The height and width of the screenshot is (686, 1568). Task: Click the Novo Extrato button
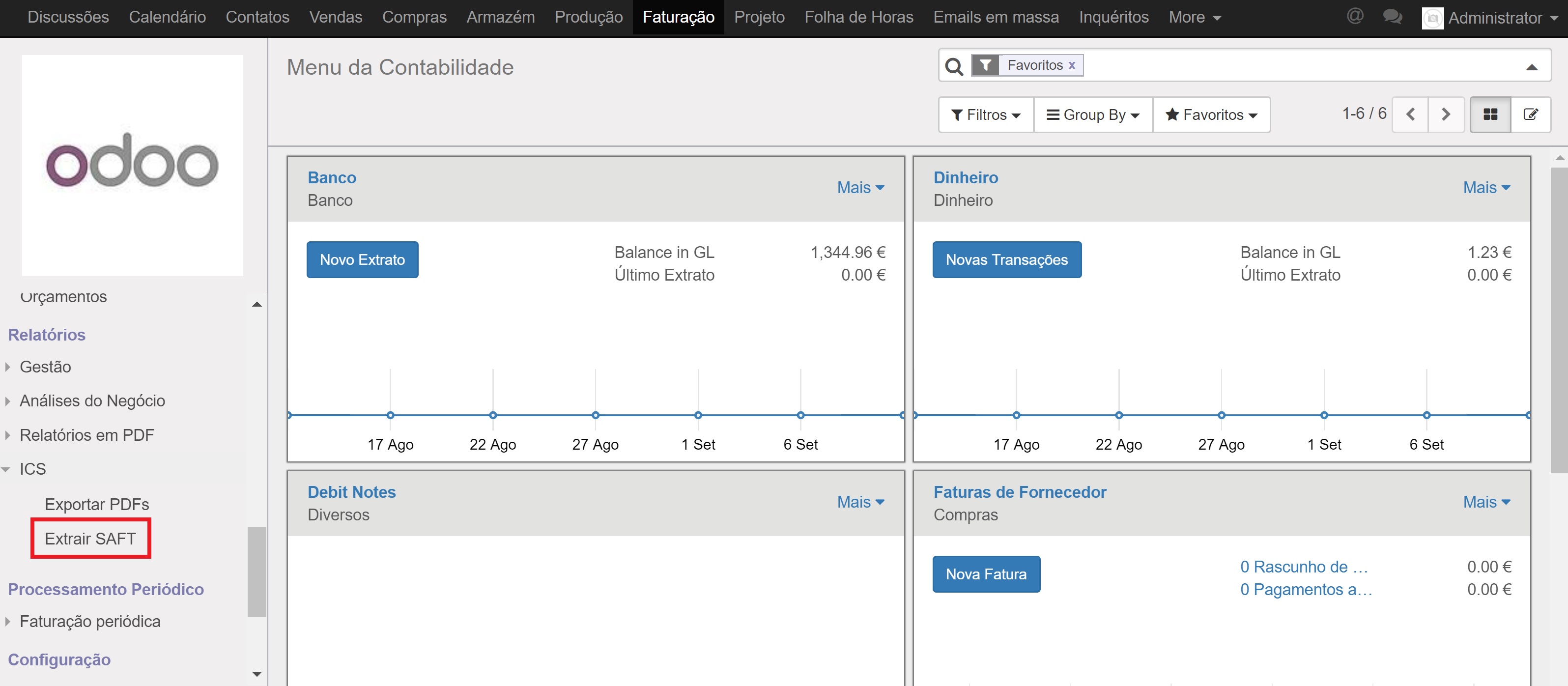[362, 260]
